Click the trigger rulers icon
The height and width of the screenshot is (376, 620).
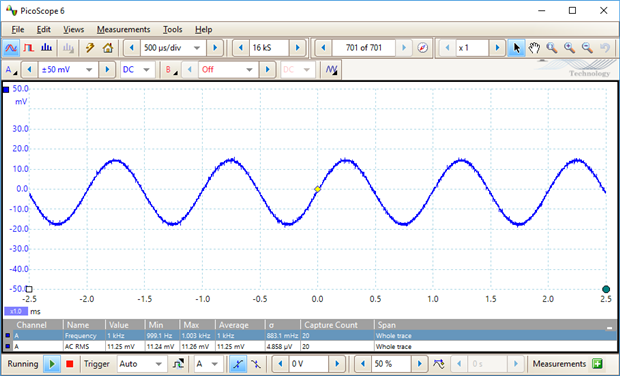439,364
